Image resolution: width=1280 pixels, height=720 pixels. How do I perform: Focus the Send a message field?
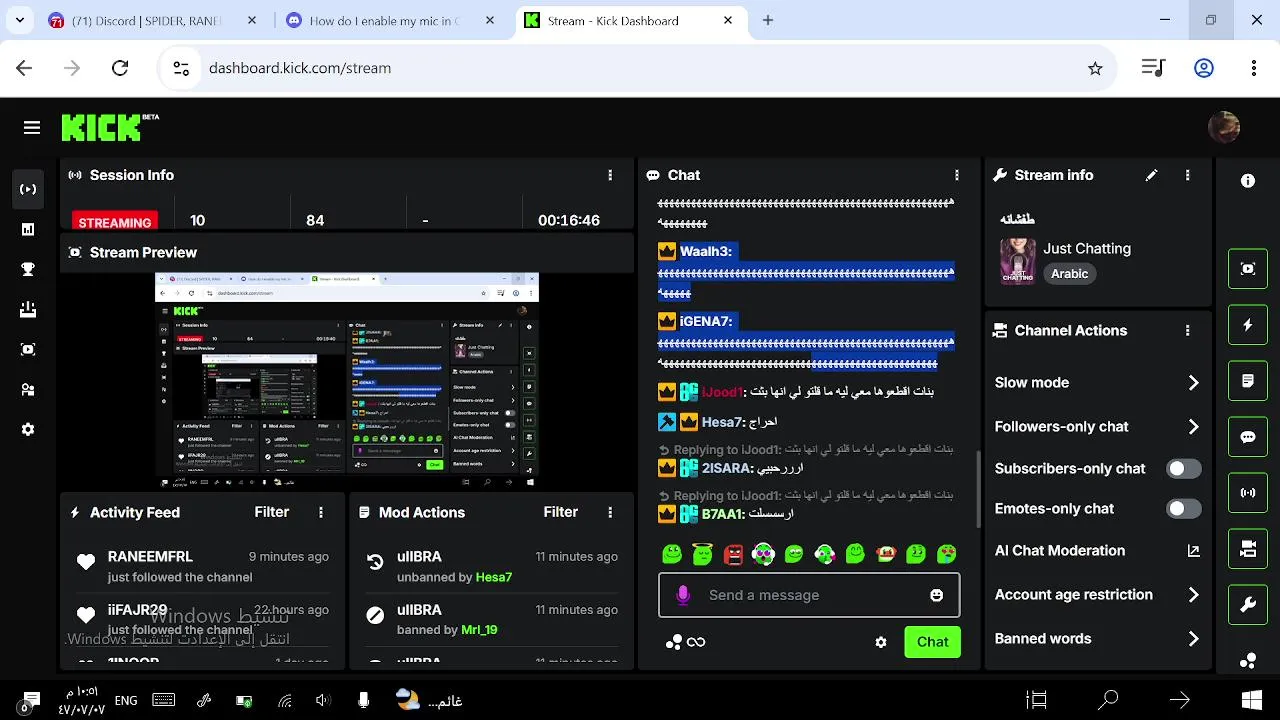pyautogui.click(x=809, y=595)
